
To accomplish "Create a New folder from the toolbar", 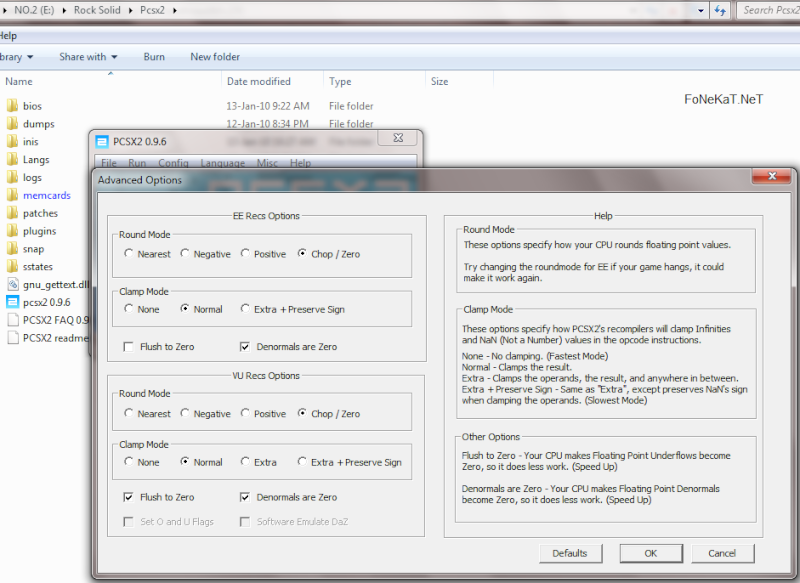I will 215,57.
